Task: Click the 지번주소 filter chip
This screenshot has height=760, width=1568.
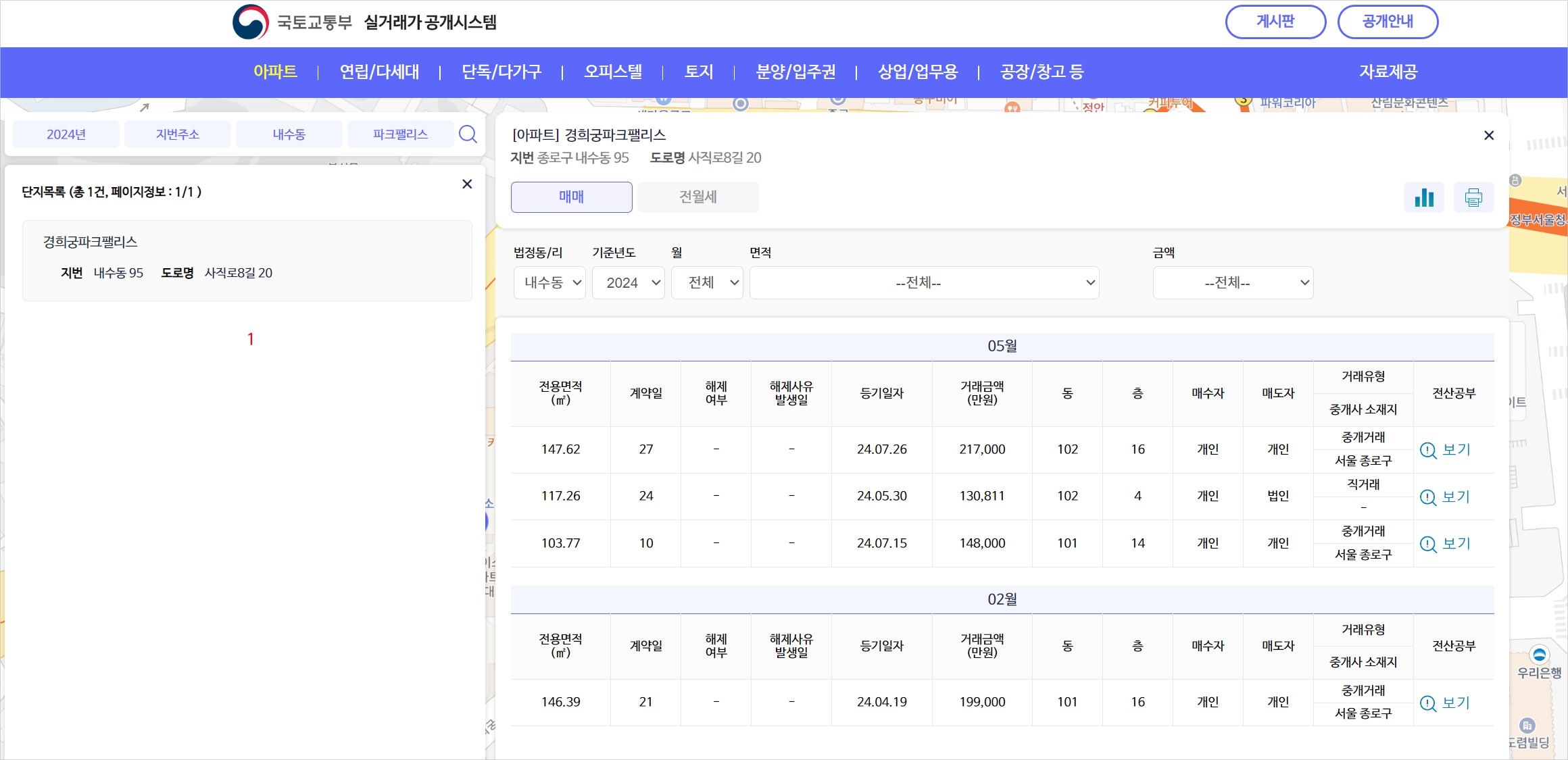Action: (178, 134)
